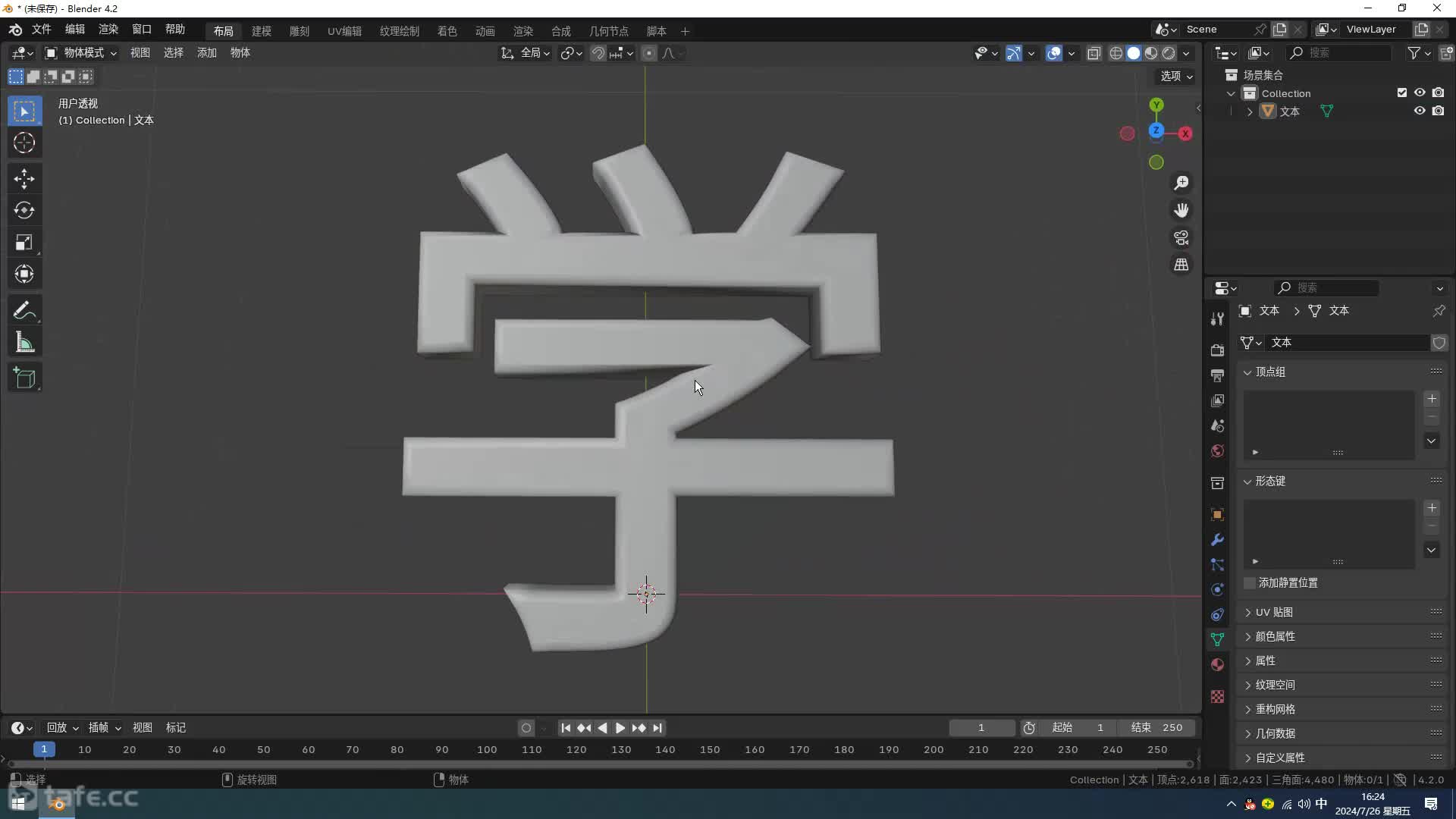
Task: Open the Physics properties tab
Action: (x=1217, y=589)
